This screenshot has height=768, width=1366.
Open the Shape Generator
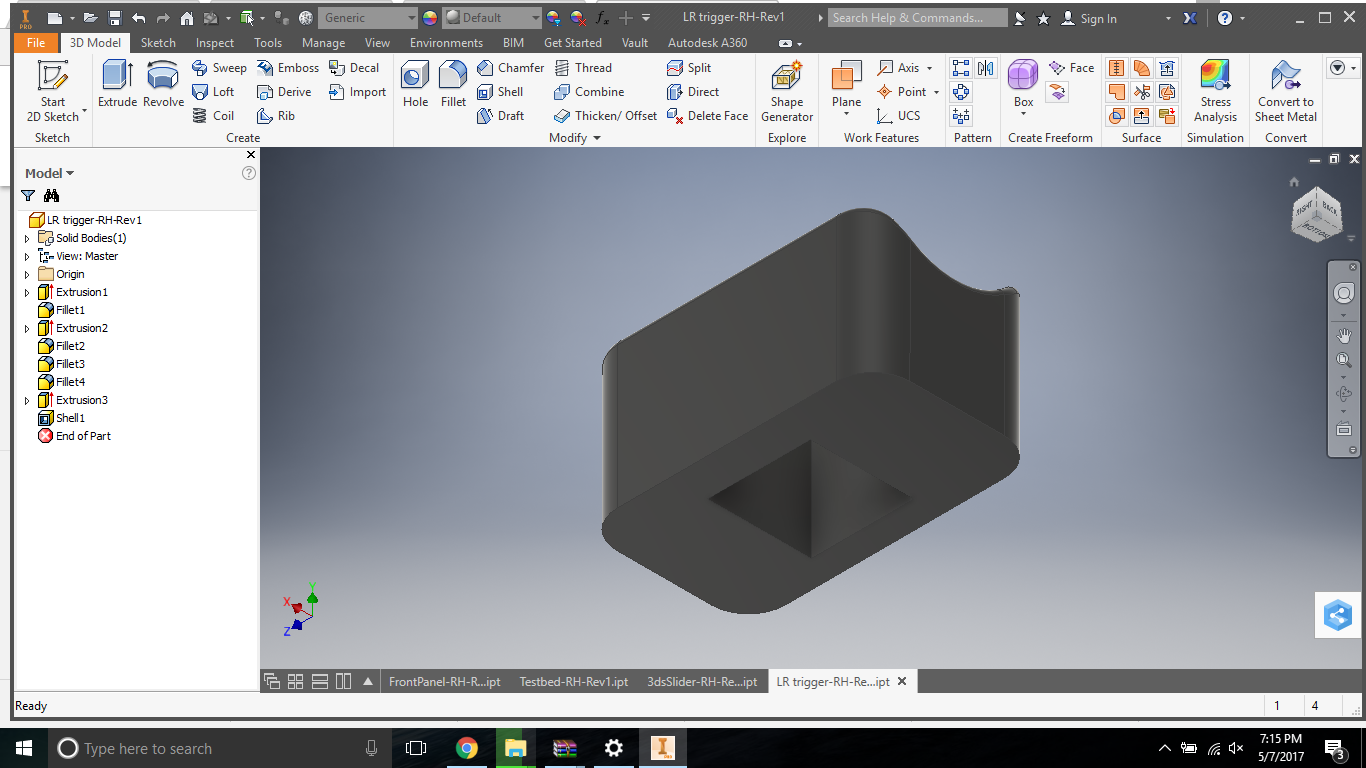[787, 91]
